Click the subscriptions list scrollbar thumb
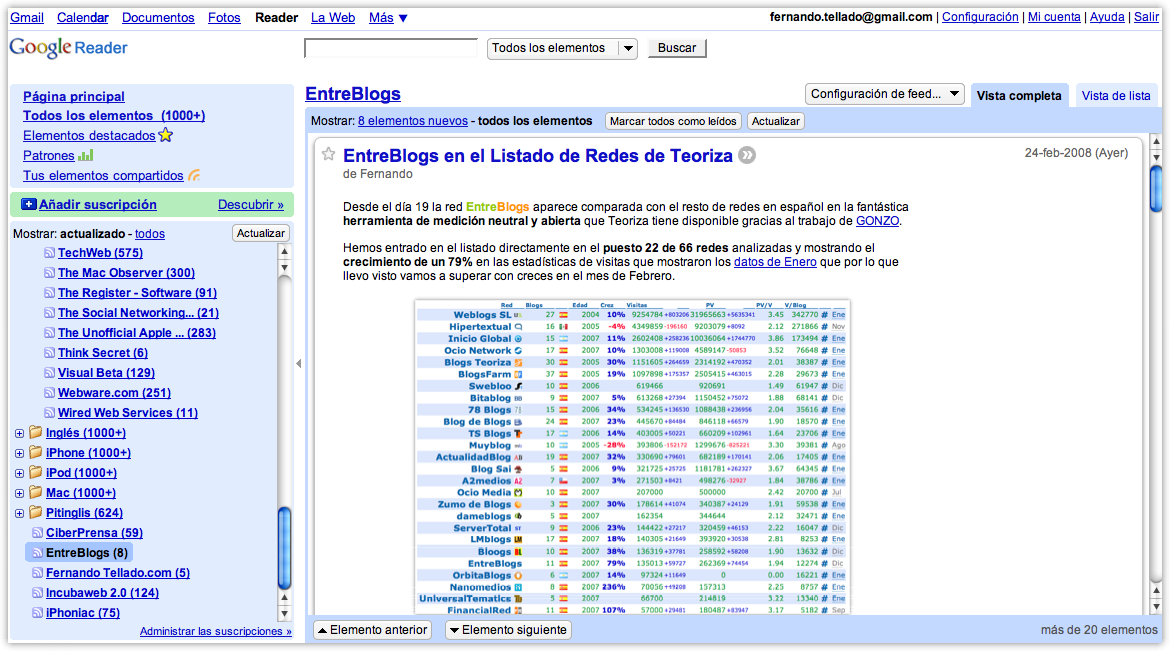This screenshot has height=651, width=1170. 284,548
